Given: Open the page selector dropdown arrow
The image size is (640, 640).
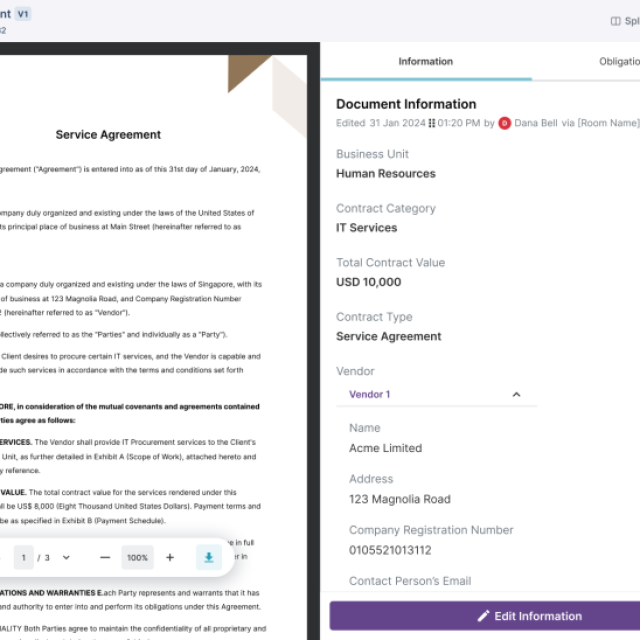Looking at the screenshot, I should click(x=66, y=557).
